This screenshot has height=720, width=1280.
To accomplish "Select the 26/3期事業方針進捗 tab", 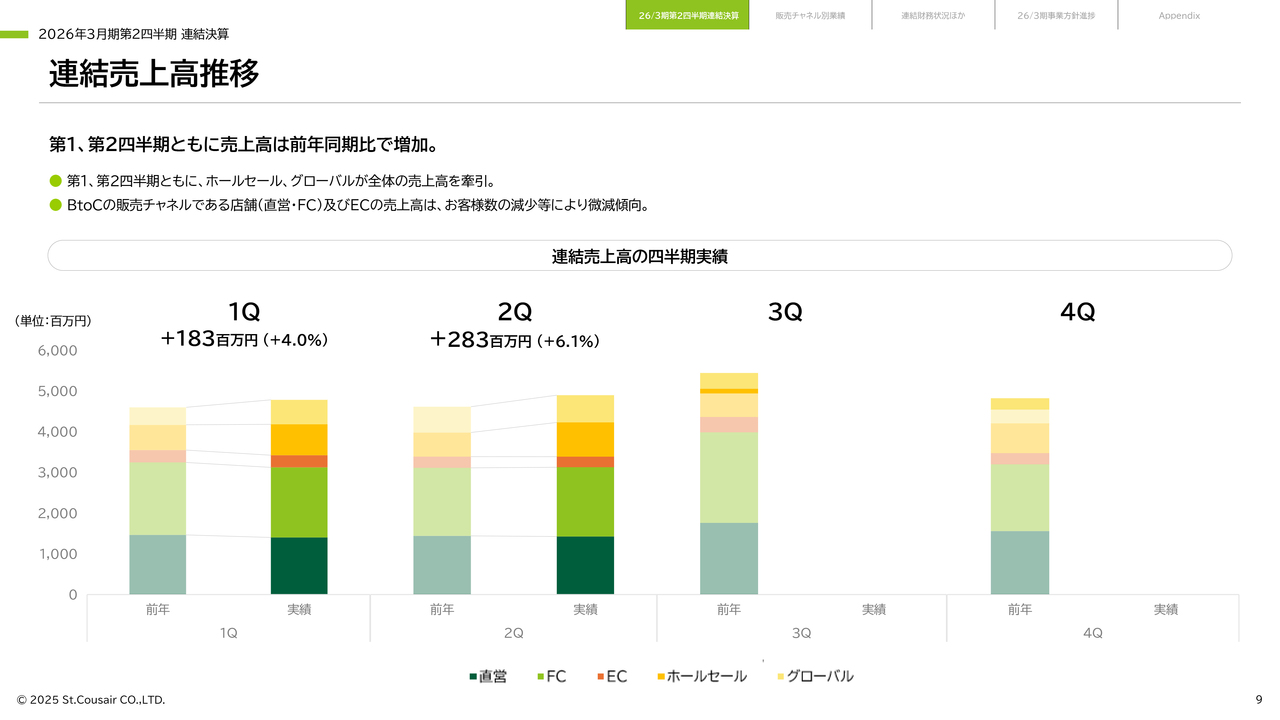I will coord(1056,15).
